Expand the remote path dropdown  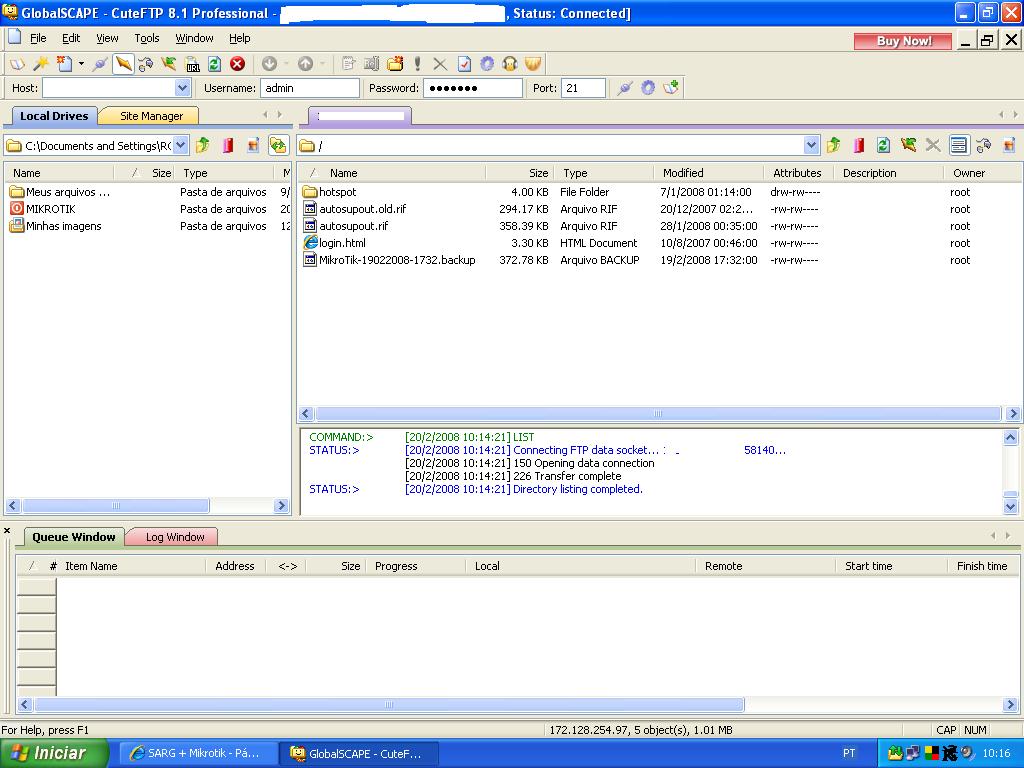[x=811, y=145]
